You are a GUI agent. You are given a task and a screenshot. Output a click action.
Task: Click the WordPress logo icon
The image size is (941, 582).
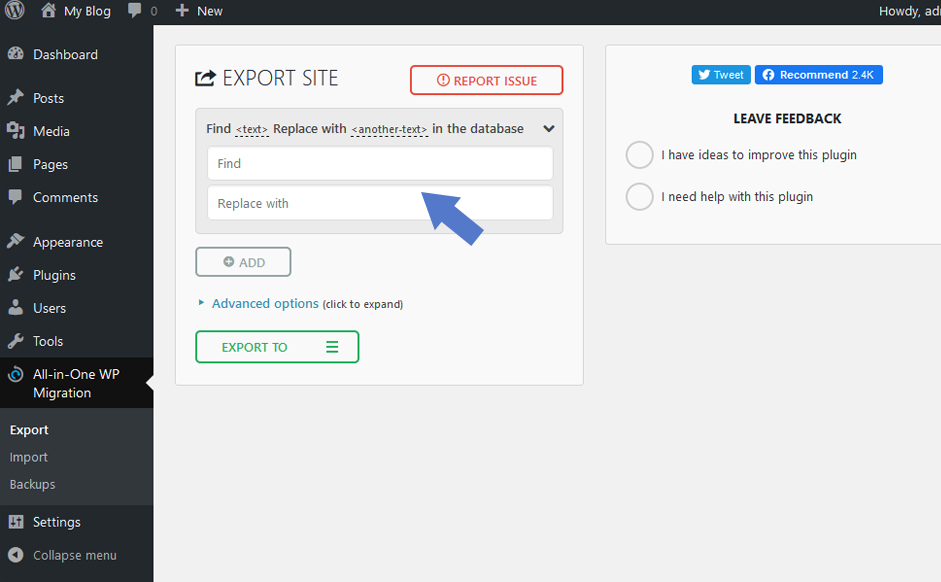[x=14, y=10]
